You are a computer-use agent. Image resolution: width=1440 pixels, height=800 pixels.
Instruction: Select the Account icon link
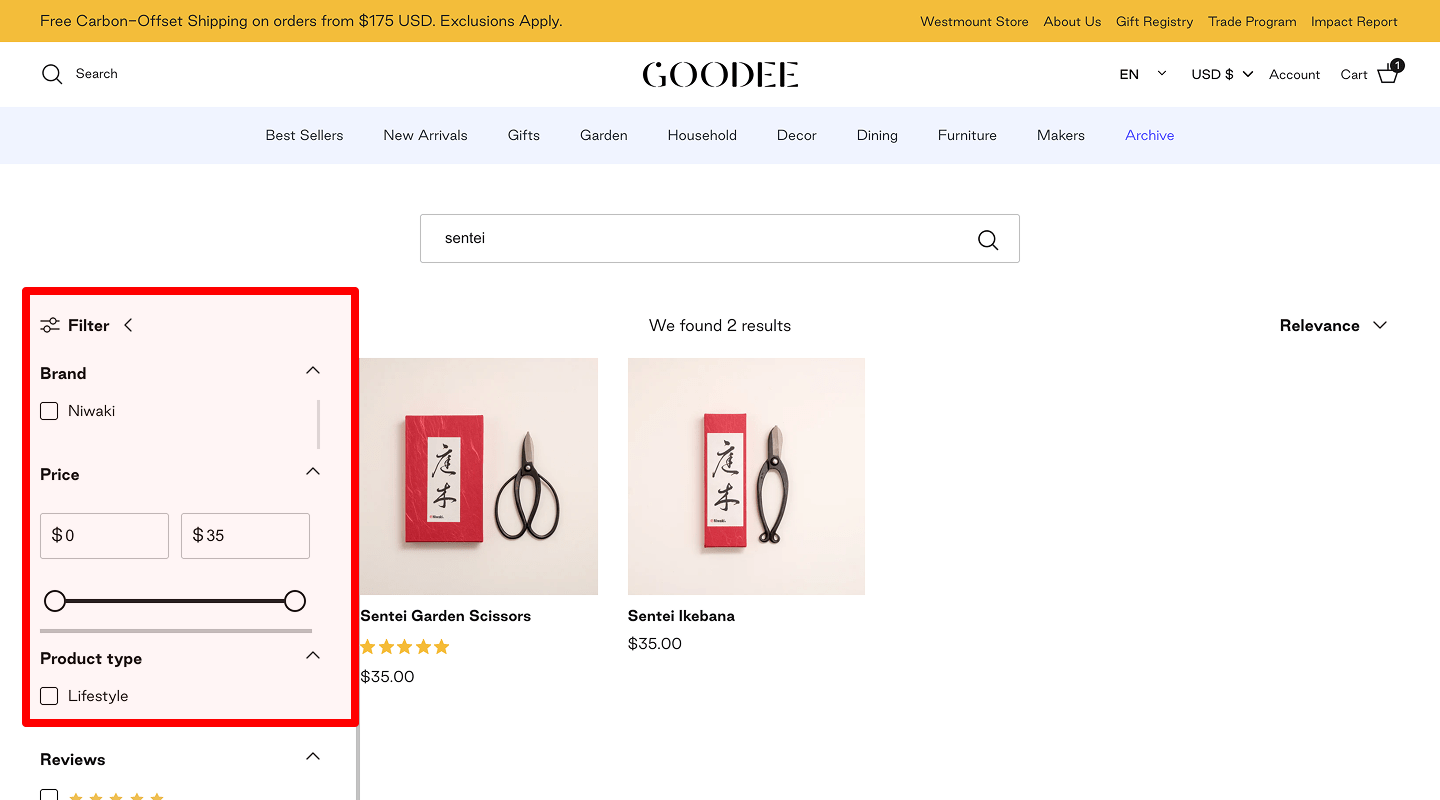coord(1294,74)
